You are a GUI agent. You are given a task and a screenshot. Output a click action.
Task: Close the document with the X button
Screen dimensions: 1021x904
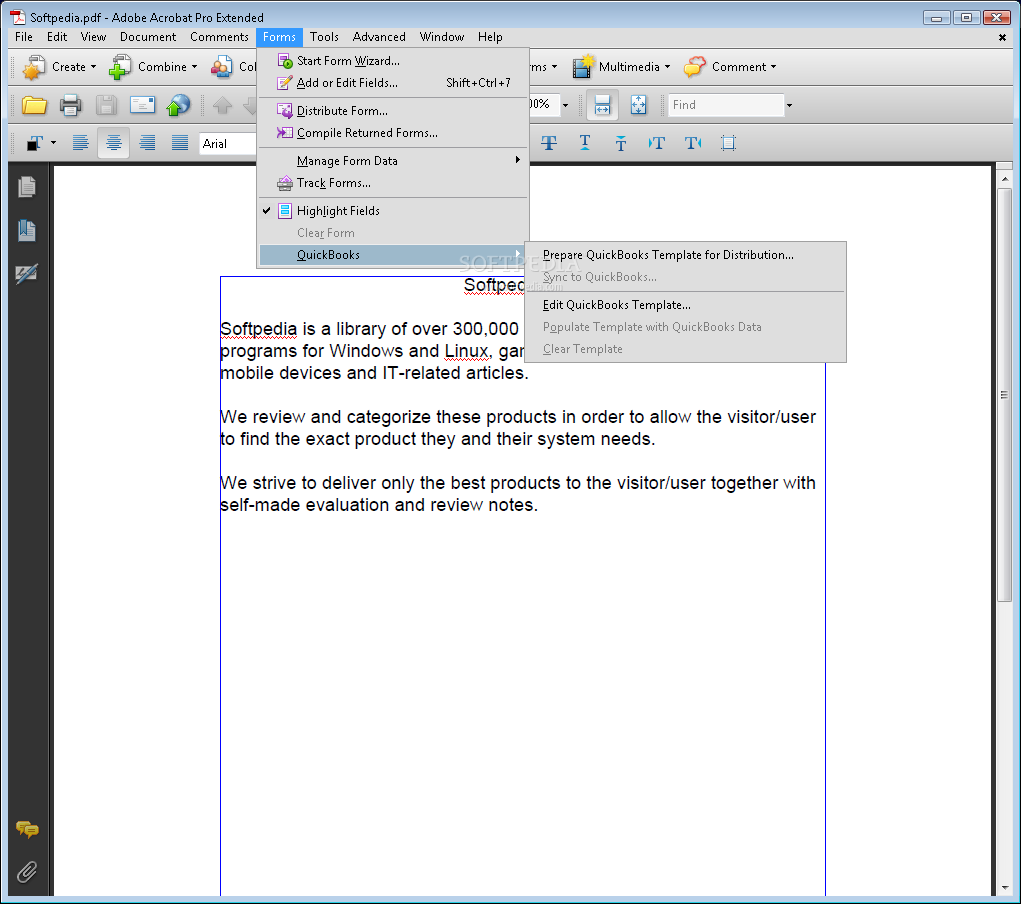[x=1002, y=37]
